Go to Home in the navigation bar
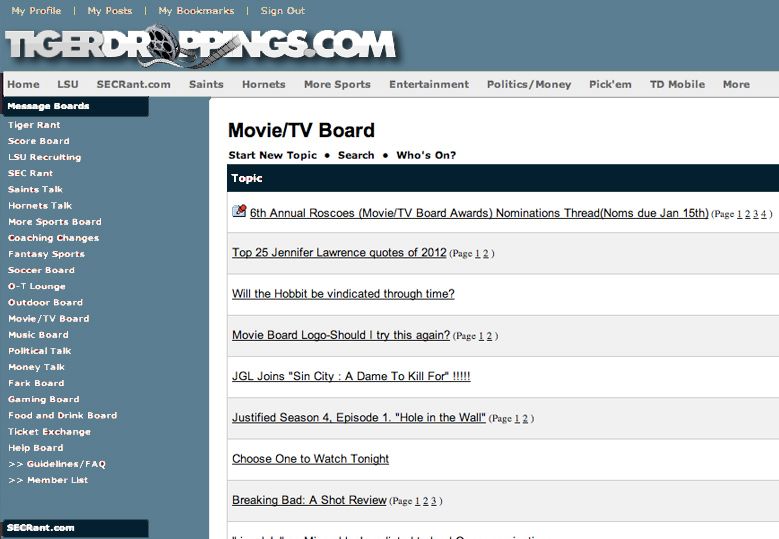779x539 pixels. point(23,84)
